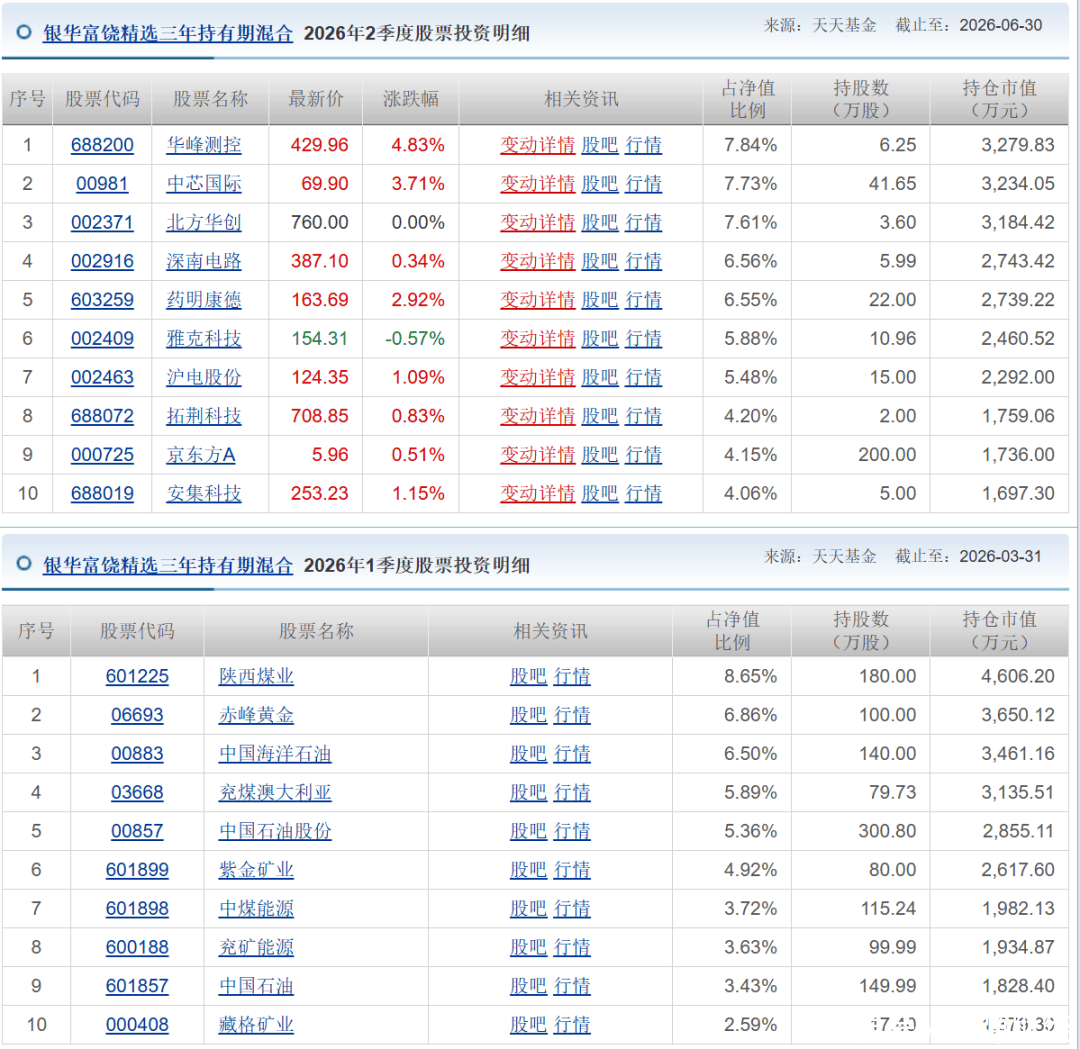The height and width of the screenshot is (1049, 1080).
Task: Open 股吧 for 华峰测控 row
Action: point(600,145)
